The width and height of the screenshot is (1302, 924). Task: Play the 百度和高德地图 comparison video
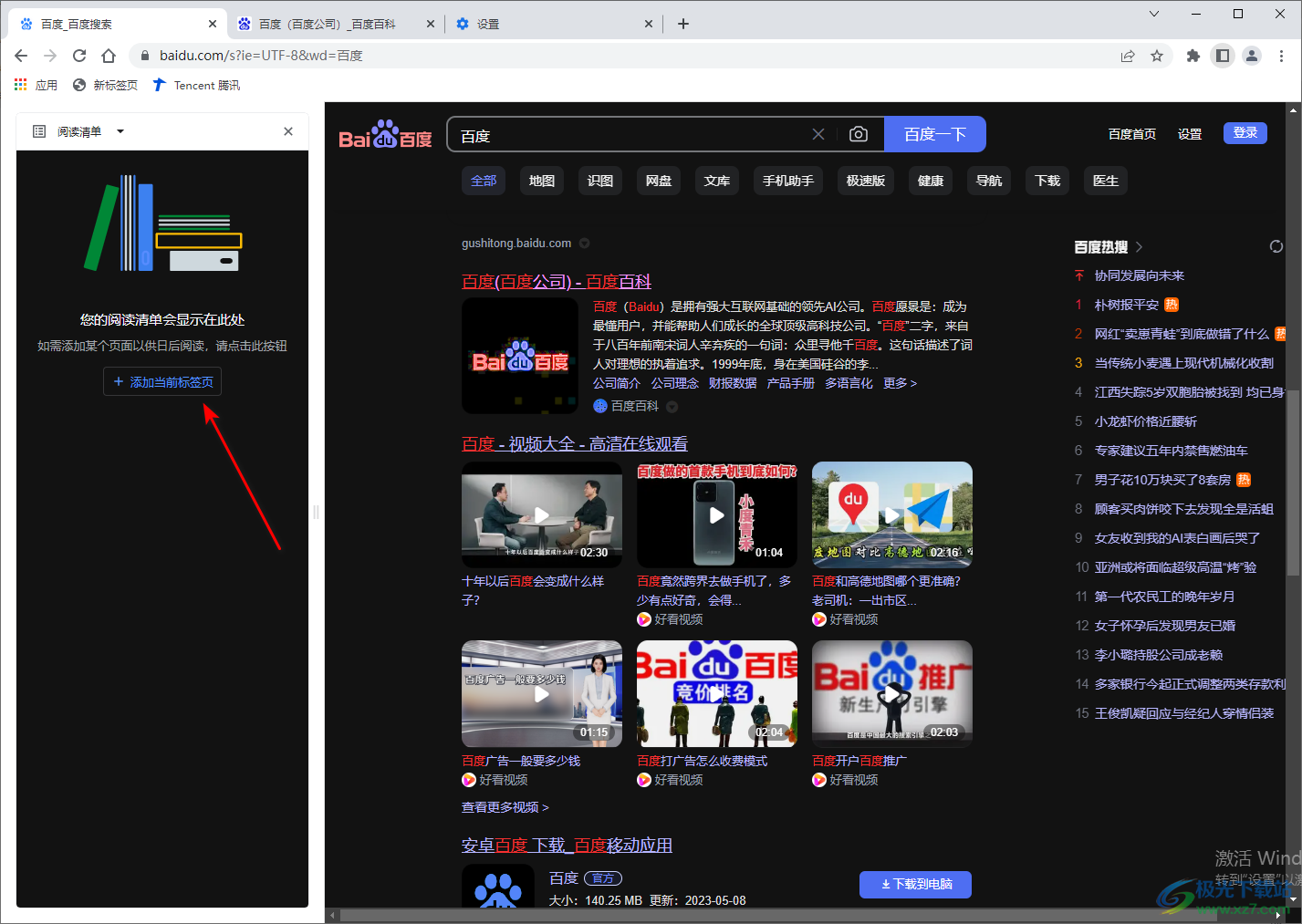click(x=892, y=514)
